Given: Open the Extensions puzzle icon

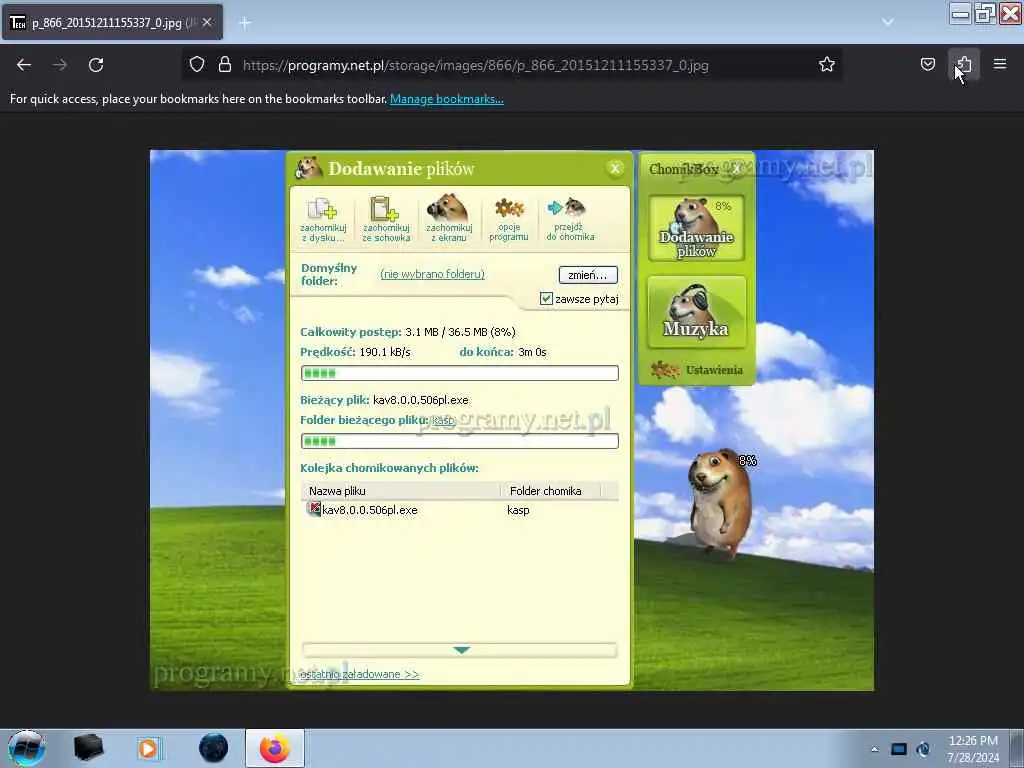Looking at the screenshot, I should [x=964, y=65].
